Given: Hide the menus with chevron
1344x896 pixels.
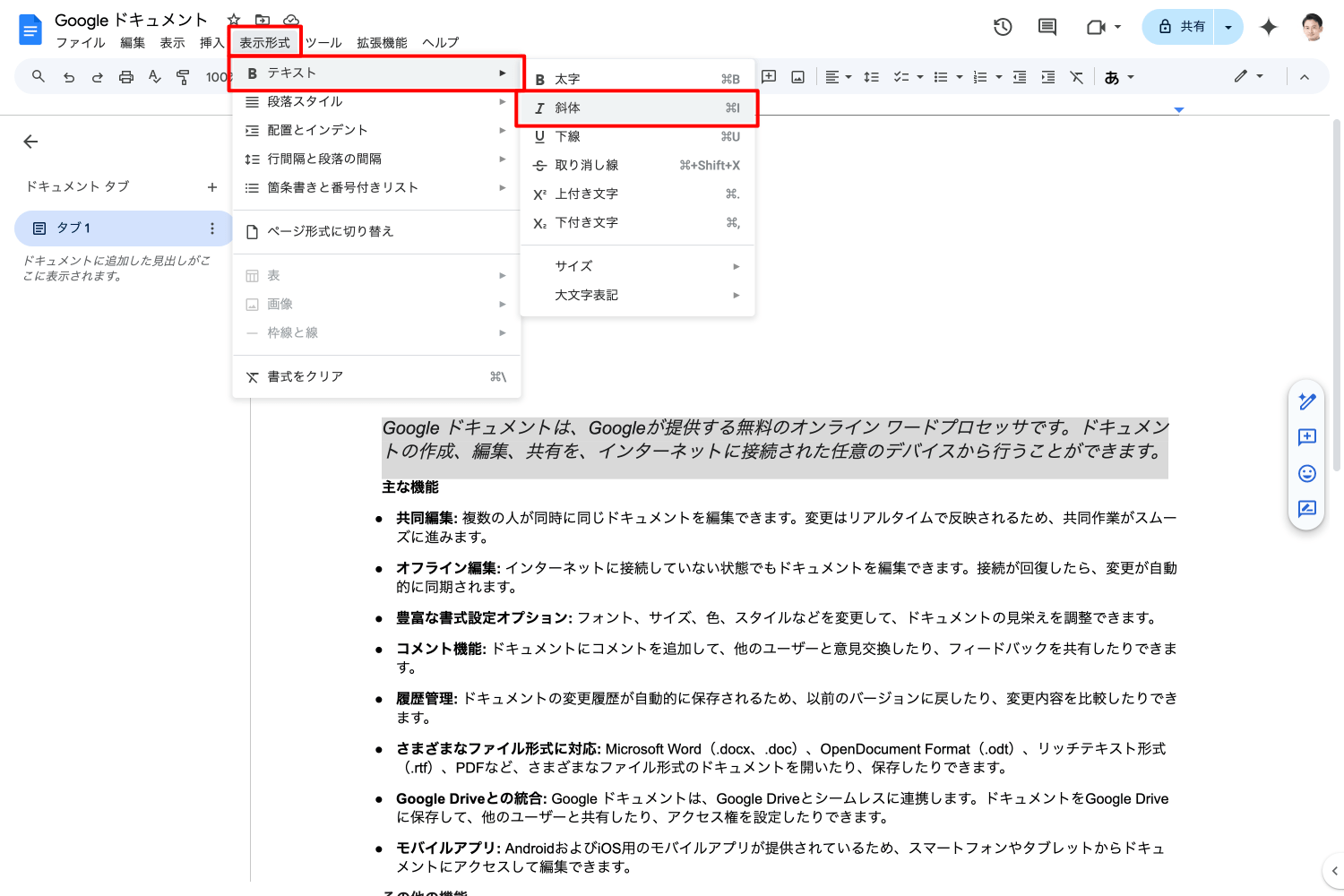Looking at the screenshot, I should [1305, 77].
